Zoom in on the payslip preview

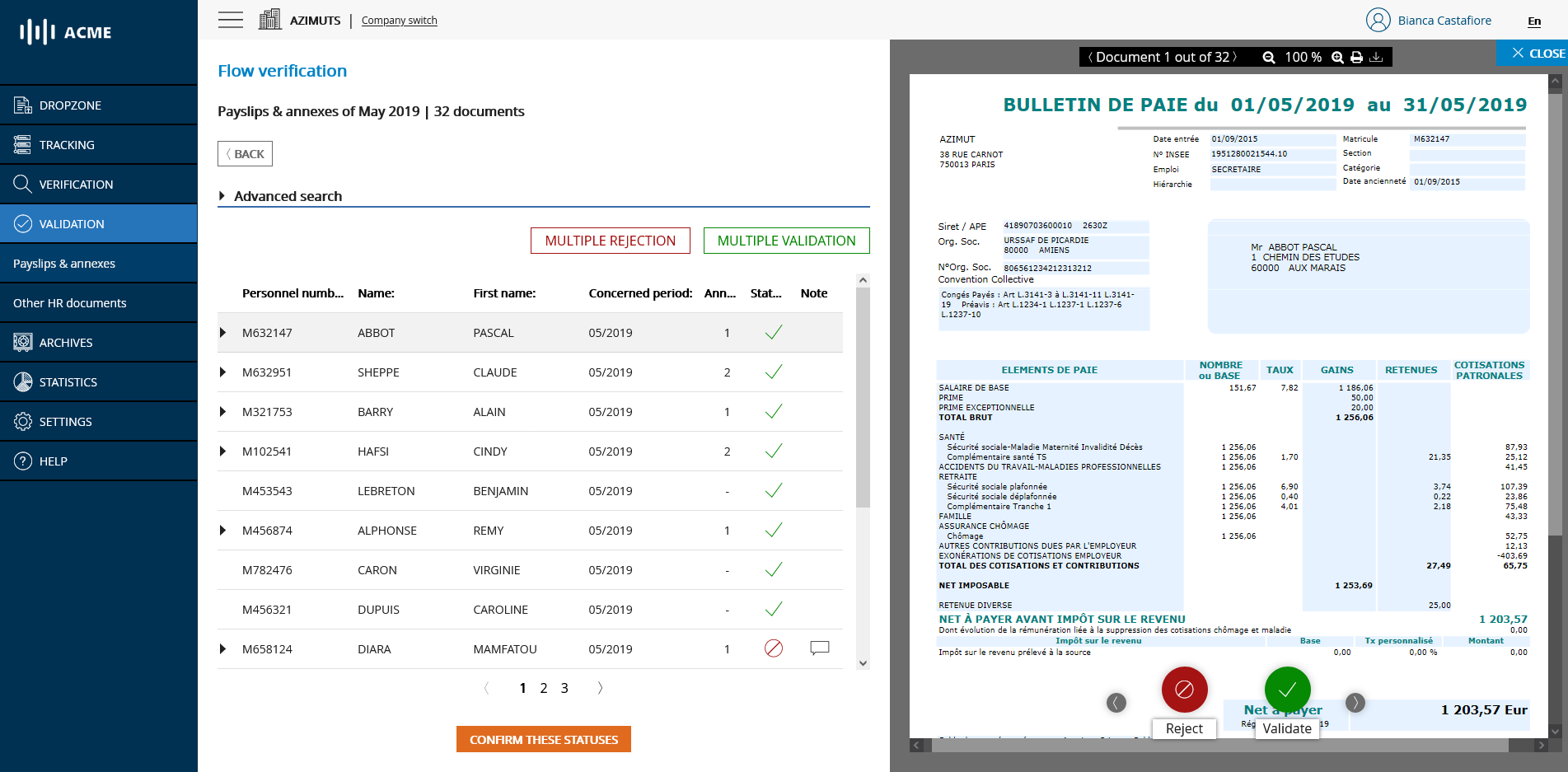tap(1336, 57)
